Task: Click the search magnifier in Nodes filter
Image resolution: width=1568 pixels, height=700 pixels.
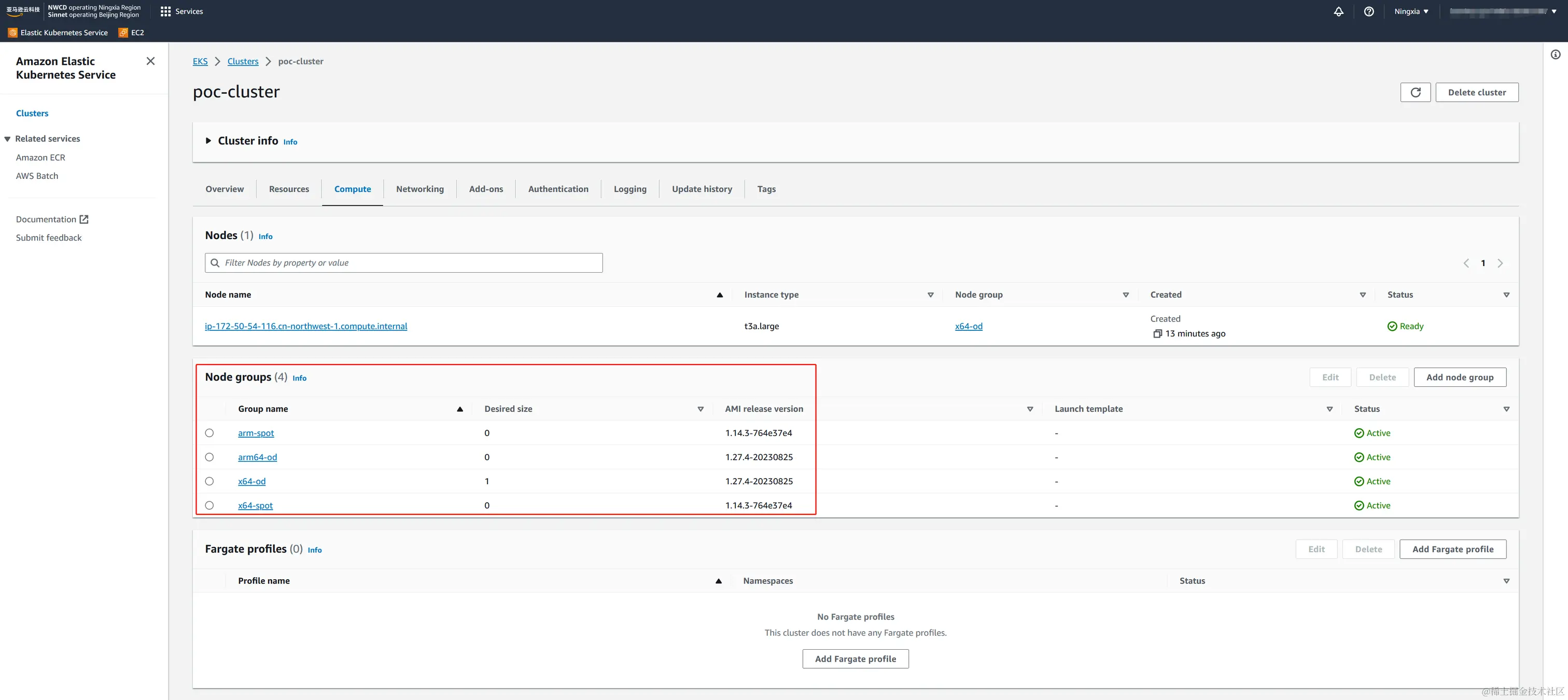Action: pyautogui.click(x=215, y=263)
